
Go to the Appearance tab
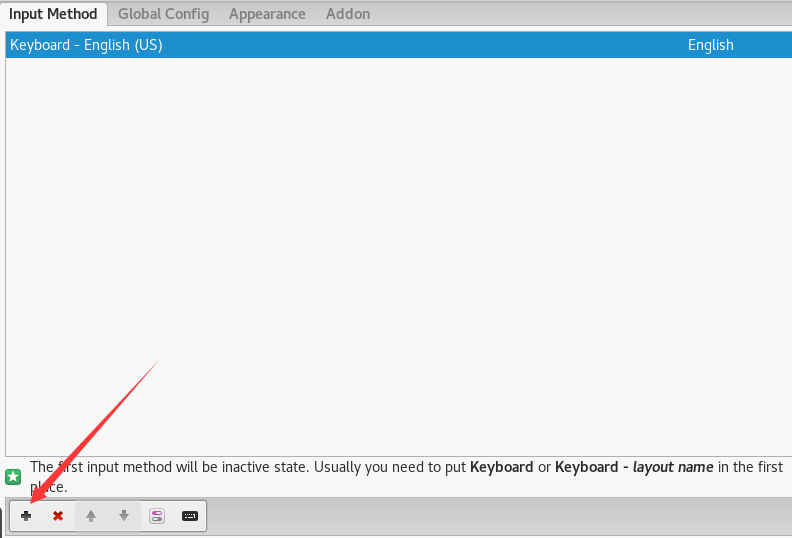tap(267, 14)
